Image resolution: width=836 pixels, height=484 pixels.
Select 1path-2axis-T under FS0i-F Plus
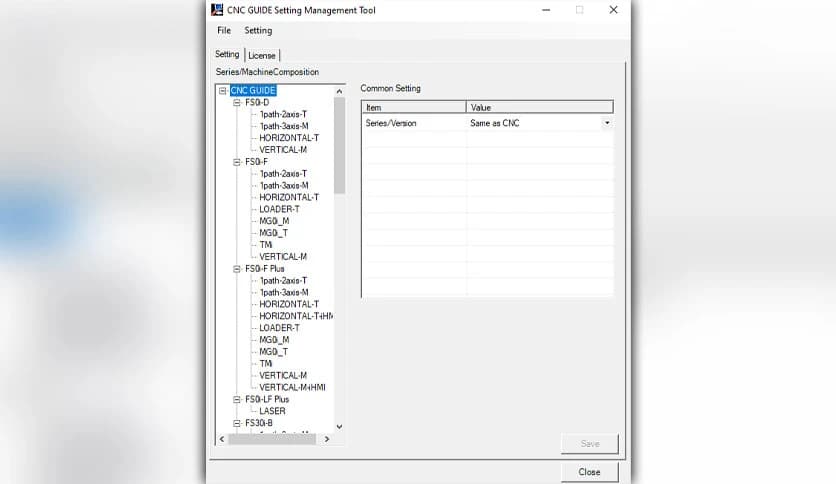click(283, 280)
